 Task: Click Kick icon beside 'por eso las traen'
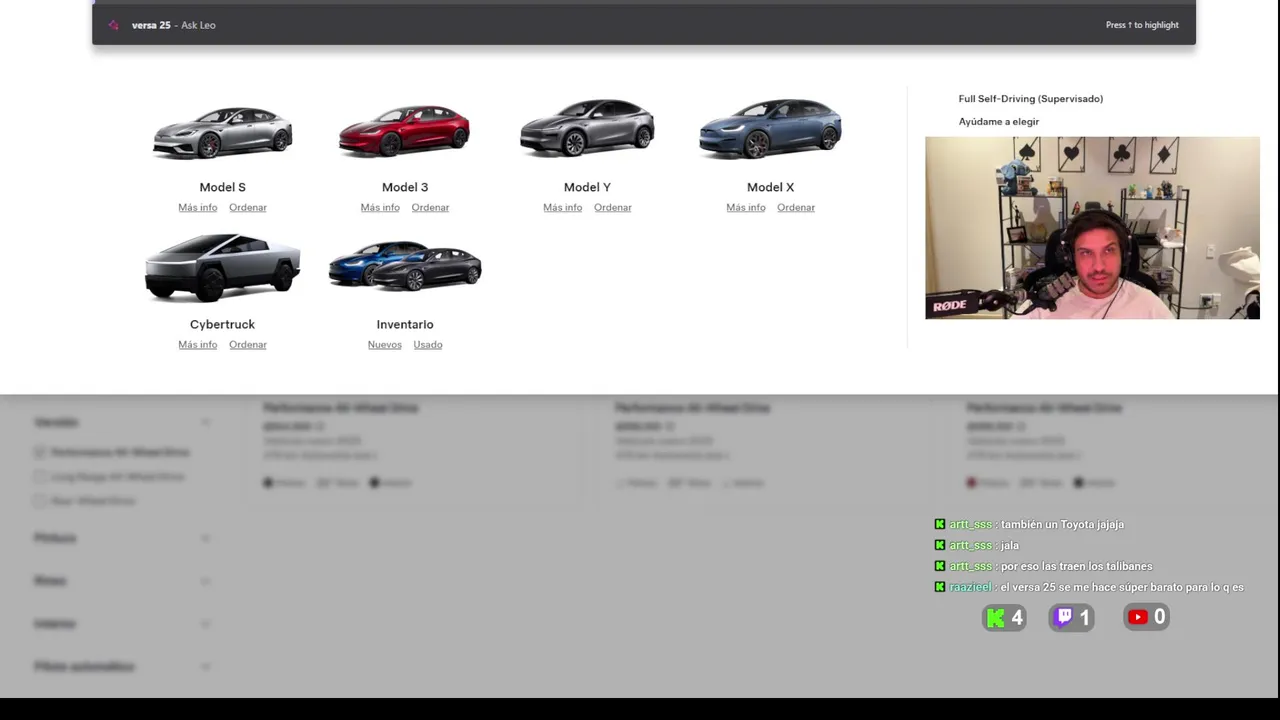(x=939, y=566)
